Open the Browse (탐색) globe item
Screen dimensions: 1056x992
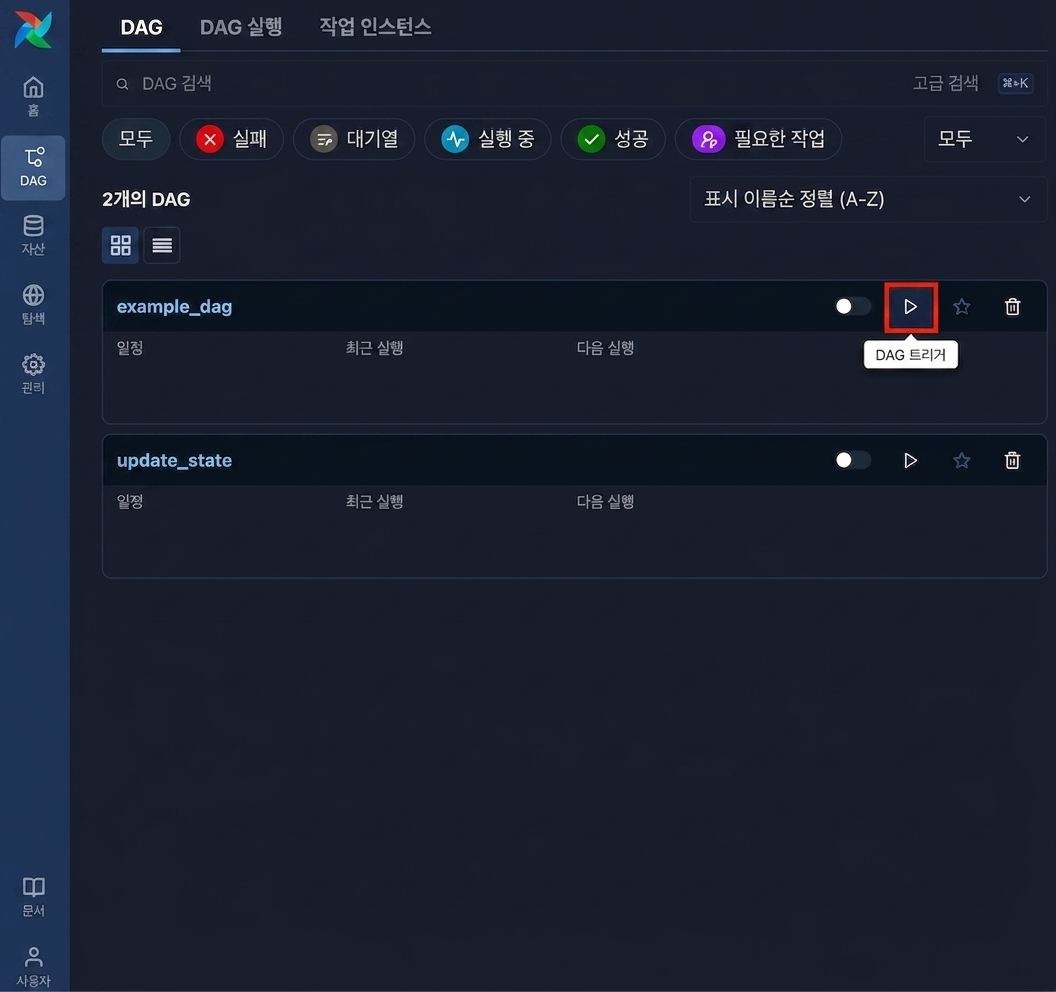coord(33,305)
